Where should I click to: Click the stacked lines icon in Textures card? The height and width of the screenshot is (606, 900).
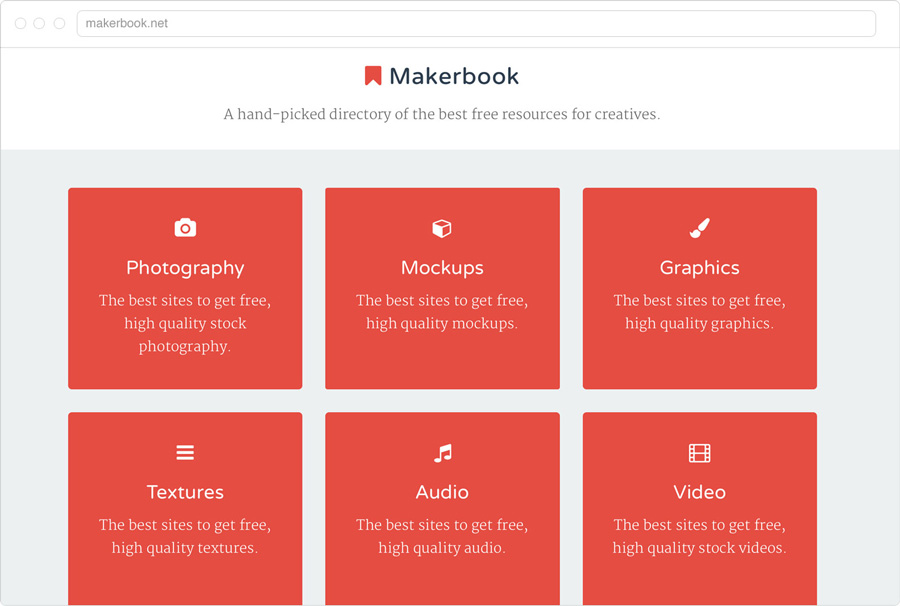coord(185,452)
